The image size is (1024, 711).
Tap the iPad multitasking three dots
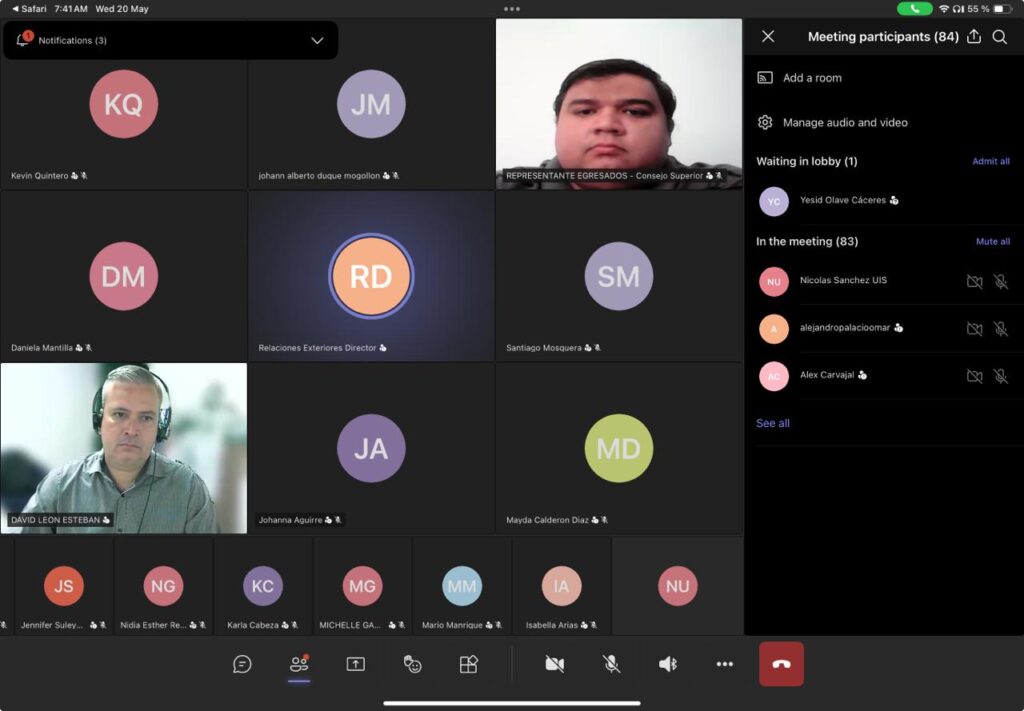point(512,9)
